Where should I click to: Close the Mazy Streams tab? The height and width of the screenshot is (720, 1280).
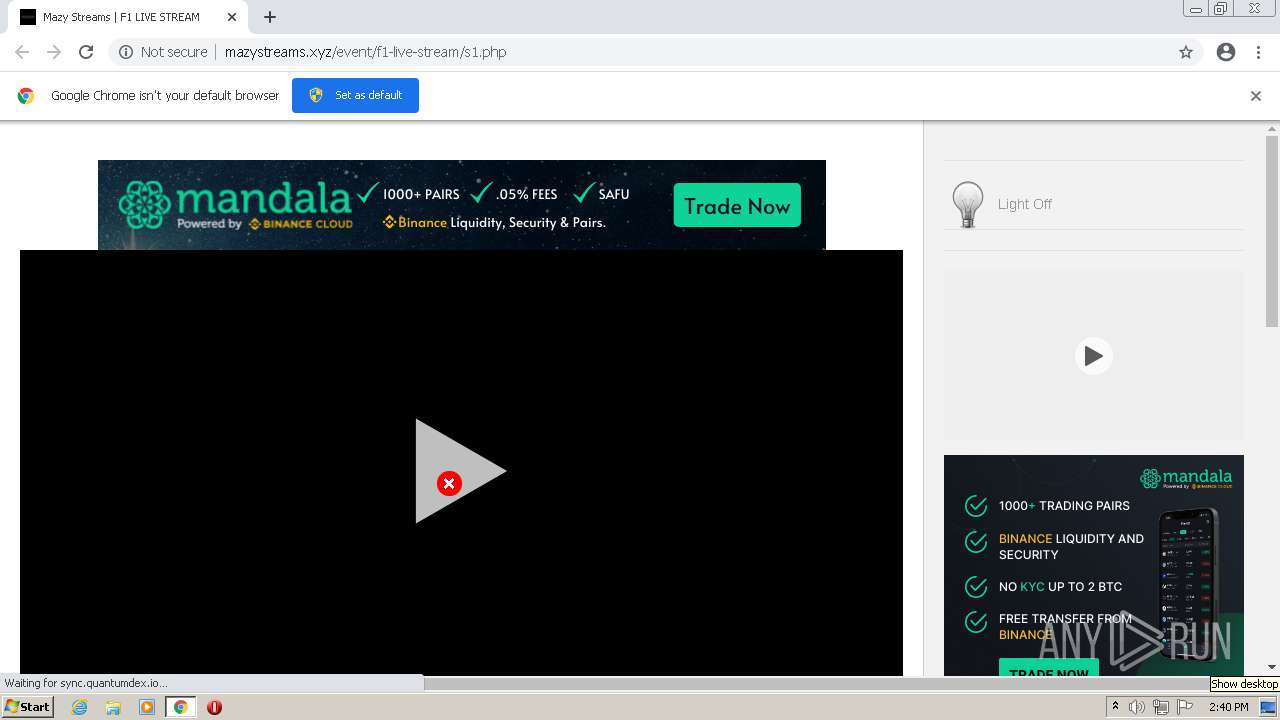tap(231, 17)
